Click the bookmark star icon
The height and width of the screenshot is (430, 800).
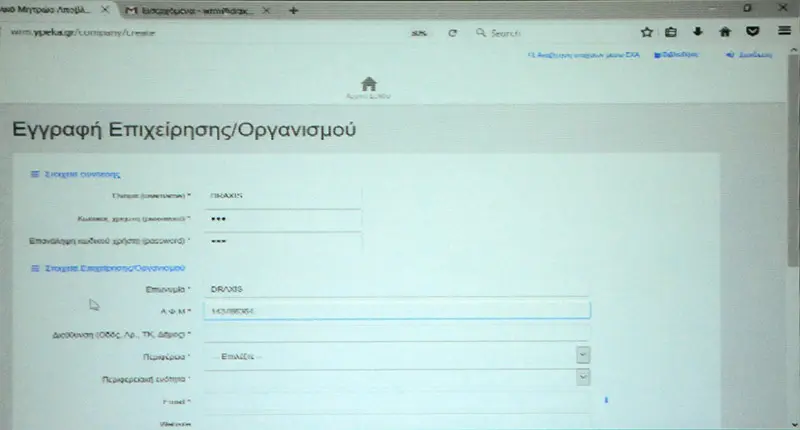646,32
